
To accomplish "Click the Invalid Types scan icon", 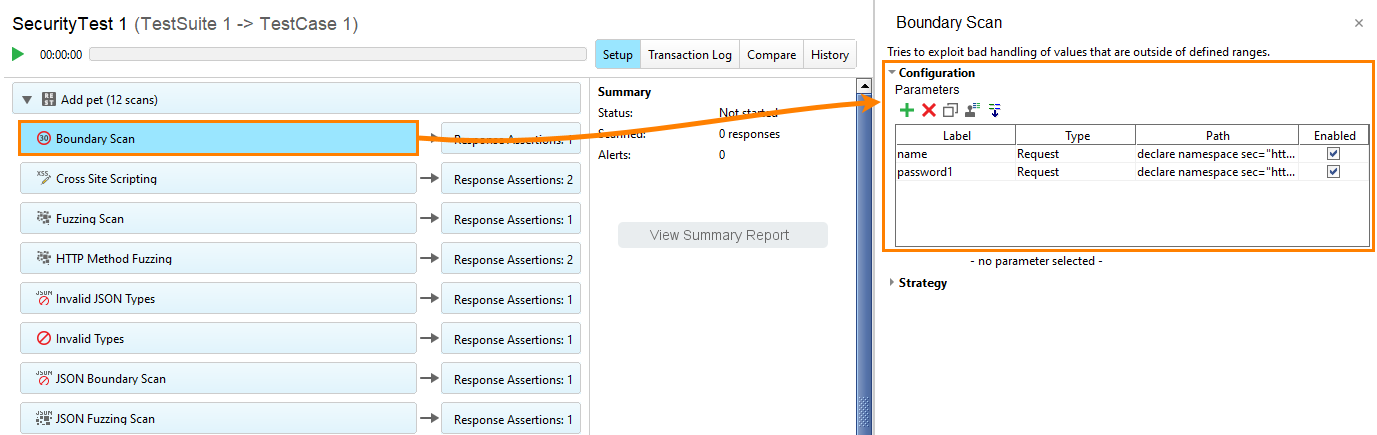I will click(43, 339).
